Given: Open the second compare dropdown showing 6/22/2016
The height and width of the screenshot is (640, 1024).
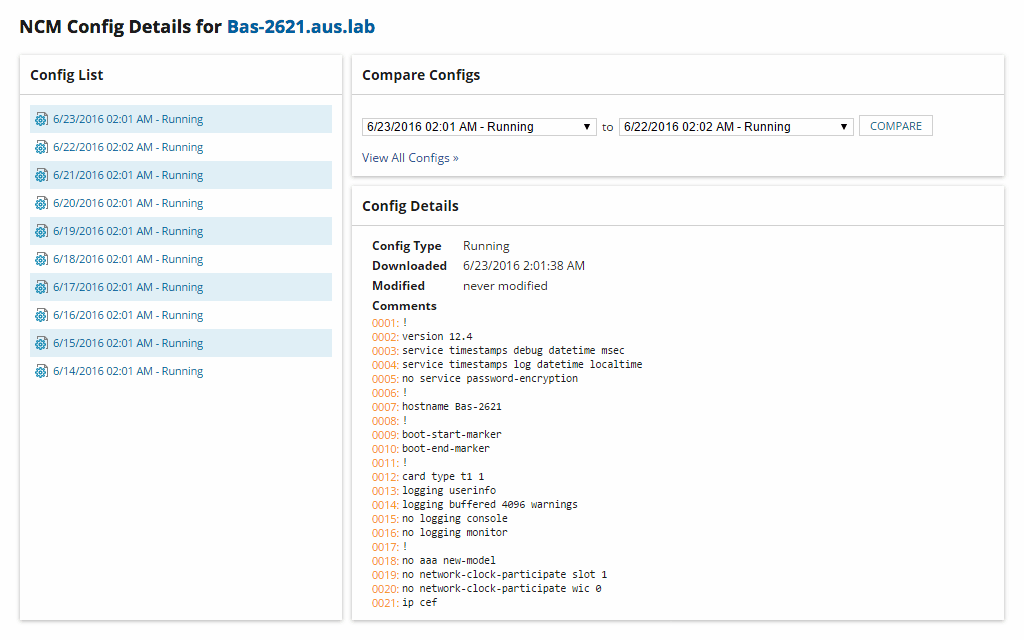Looking at the screenshot, I should pyautogui.click(x=736, y=127).
